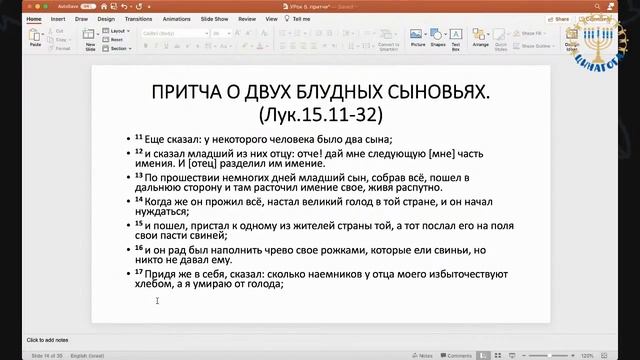Click the Cut command
This screenshot has height=360, width=640.
pos(56,31)
